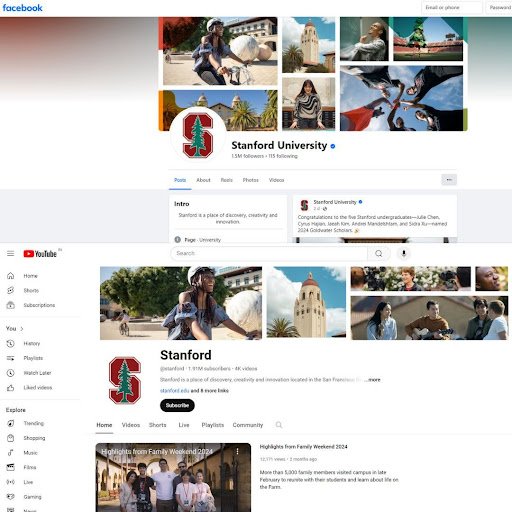Focus the YouTube Search box

[x=269, y=254]
